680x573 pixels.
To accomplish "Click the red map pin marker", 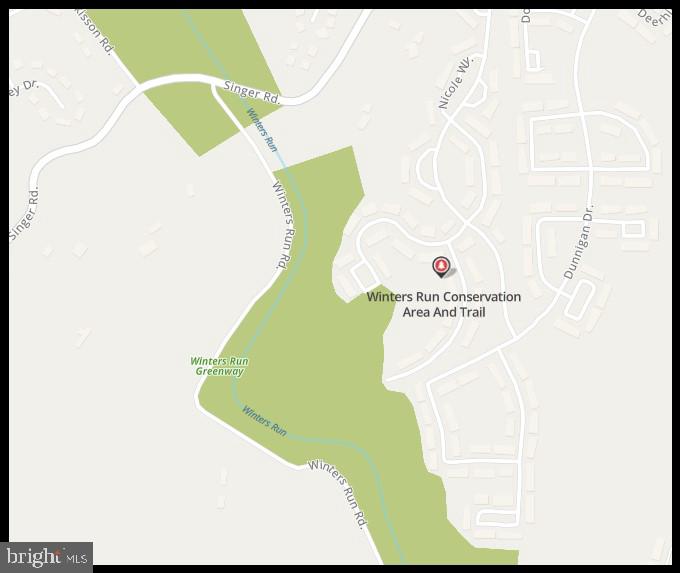I will coord(441,267).
